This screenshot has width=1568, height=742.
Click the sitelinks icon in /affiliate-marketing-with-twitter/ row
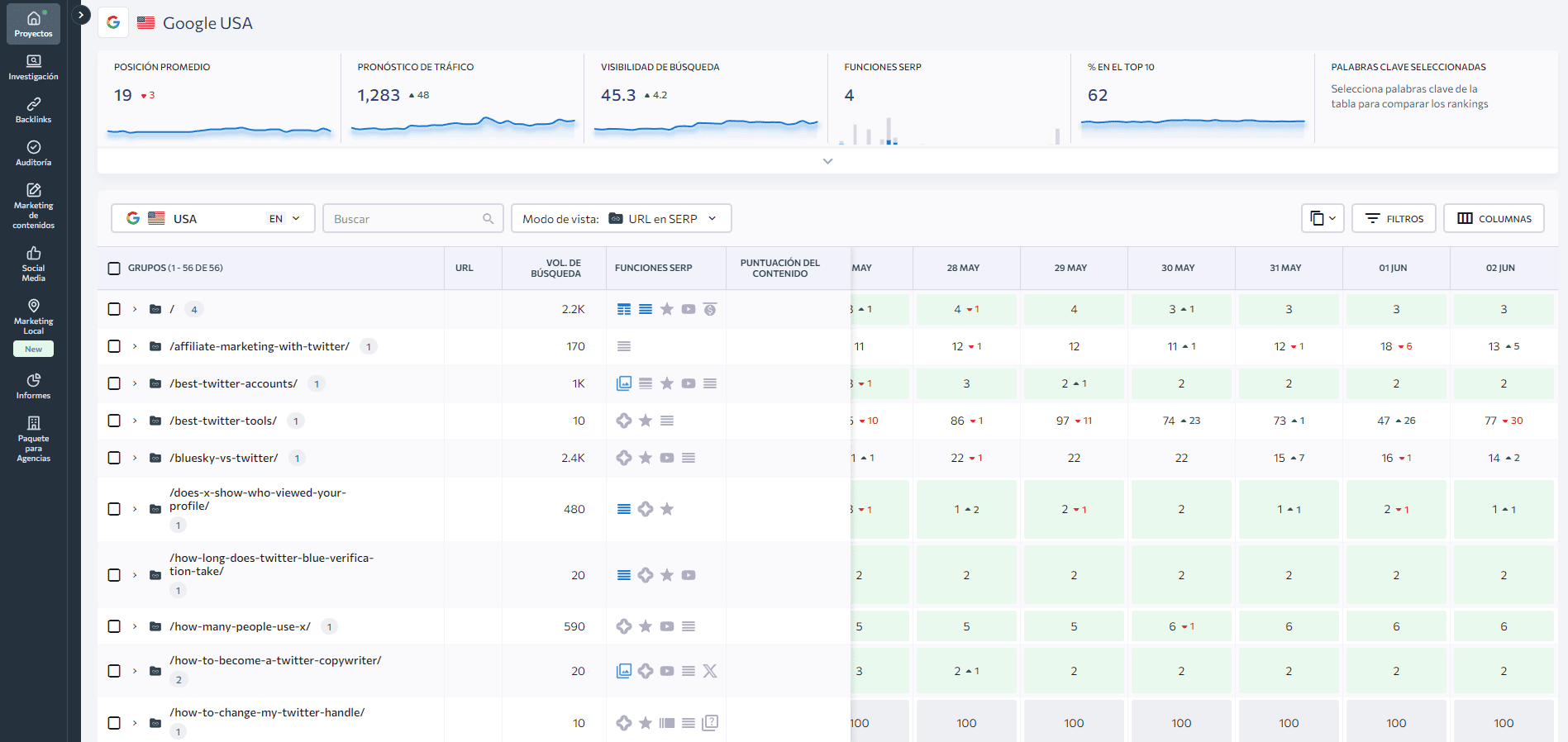[x=624, y=346]
